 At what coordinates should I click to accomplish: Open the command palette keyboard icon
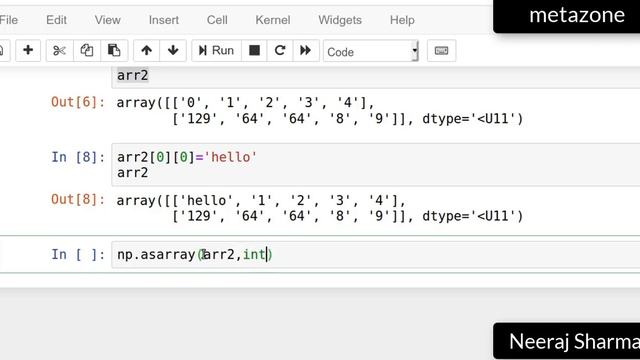(x=441, y=51)
